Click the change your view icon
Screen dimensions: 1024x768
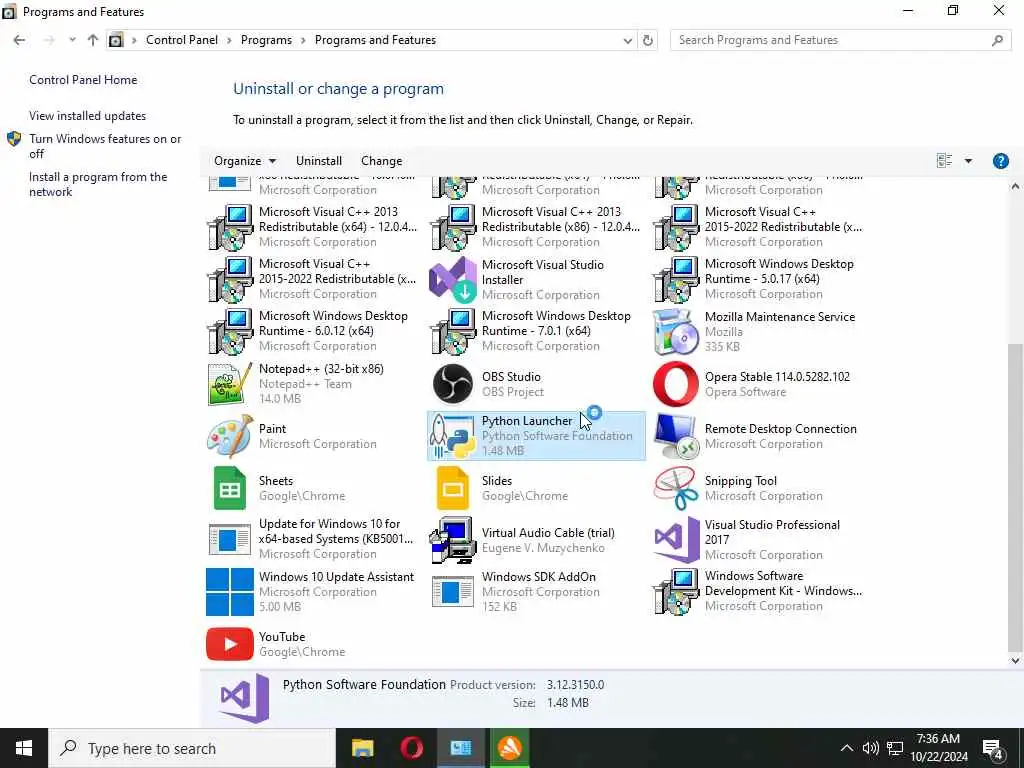tap(944, 161)
